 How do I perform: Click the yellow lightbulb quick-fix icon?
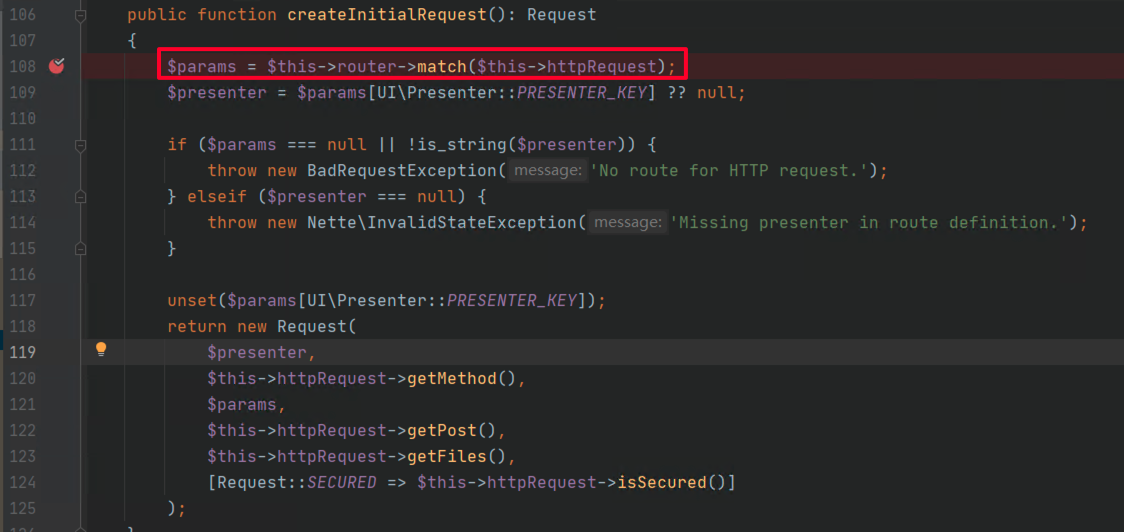coord(100,349)
